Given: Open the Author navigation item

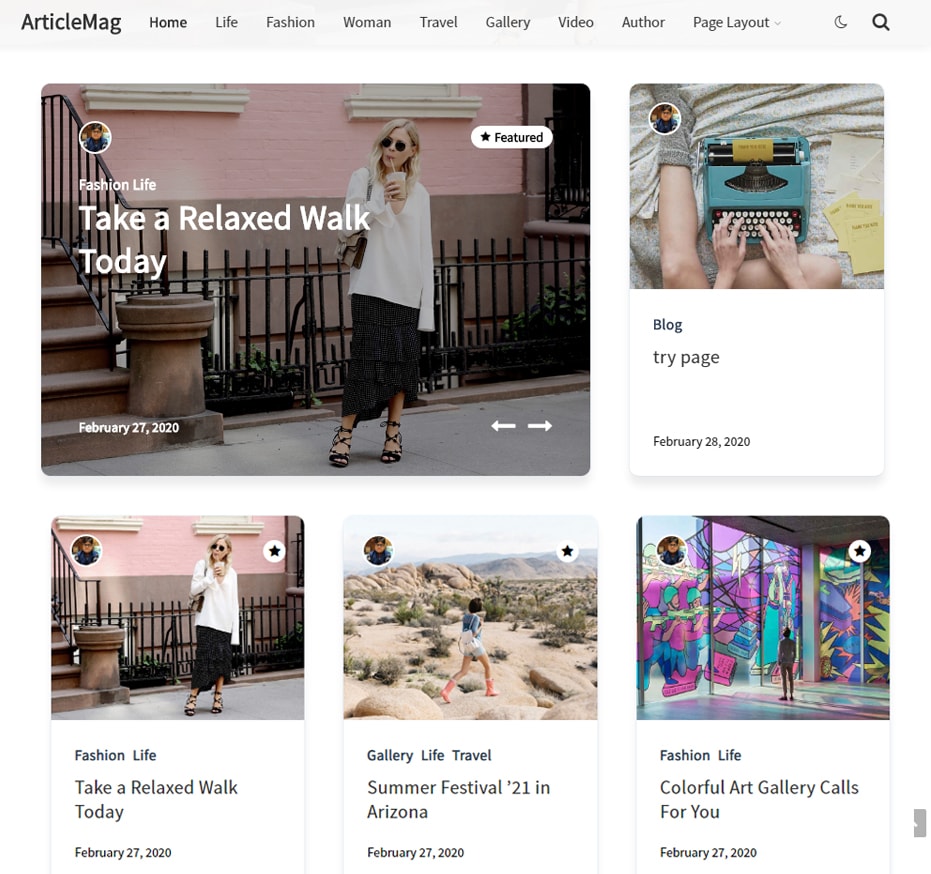Looking at the screenshot, I should 643,23.
